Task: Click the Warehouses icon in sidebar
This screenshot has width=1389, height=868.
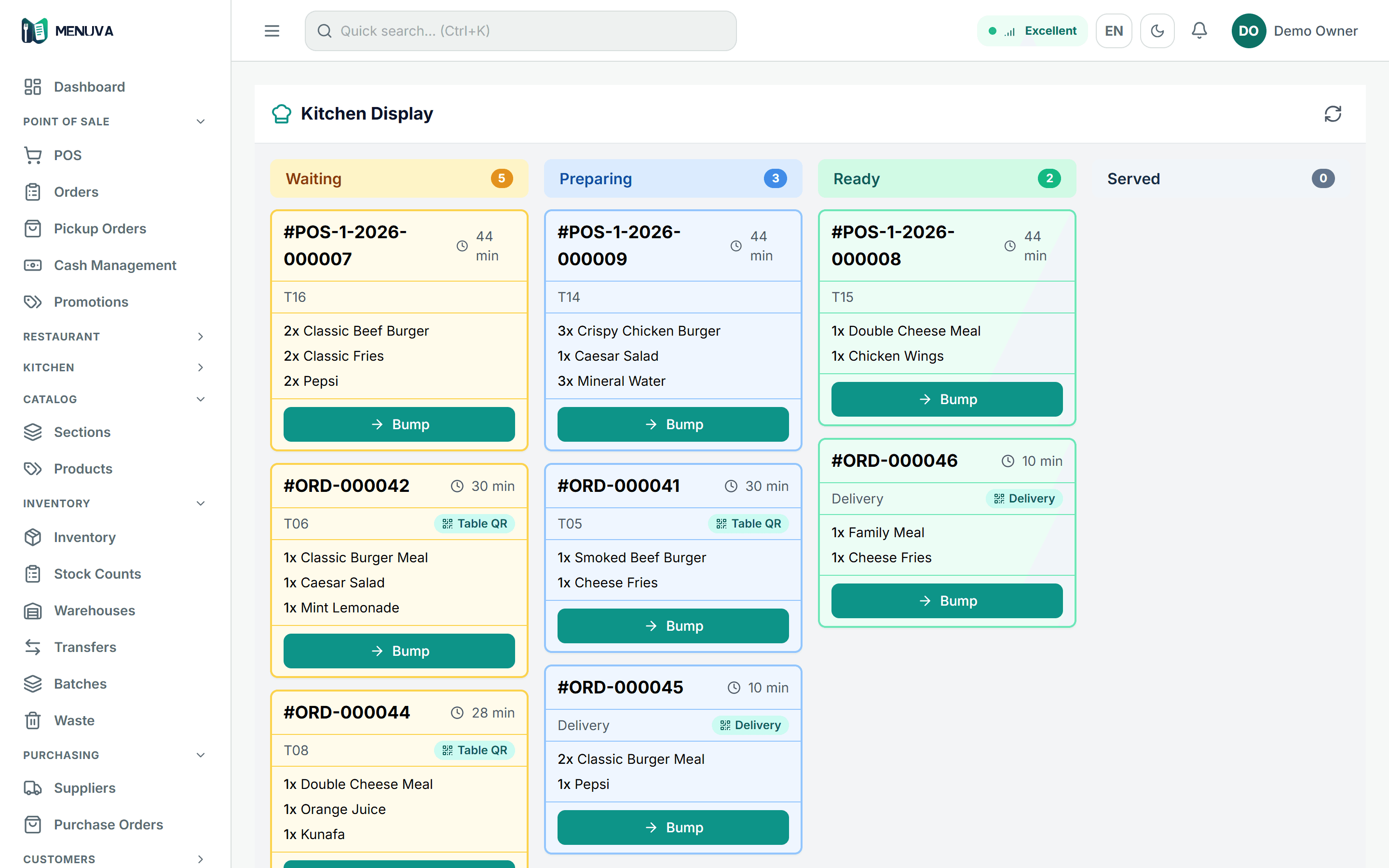Action: tap(33, 610)
